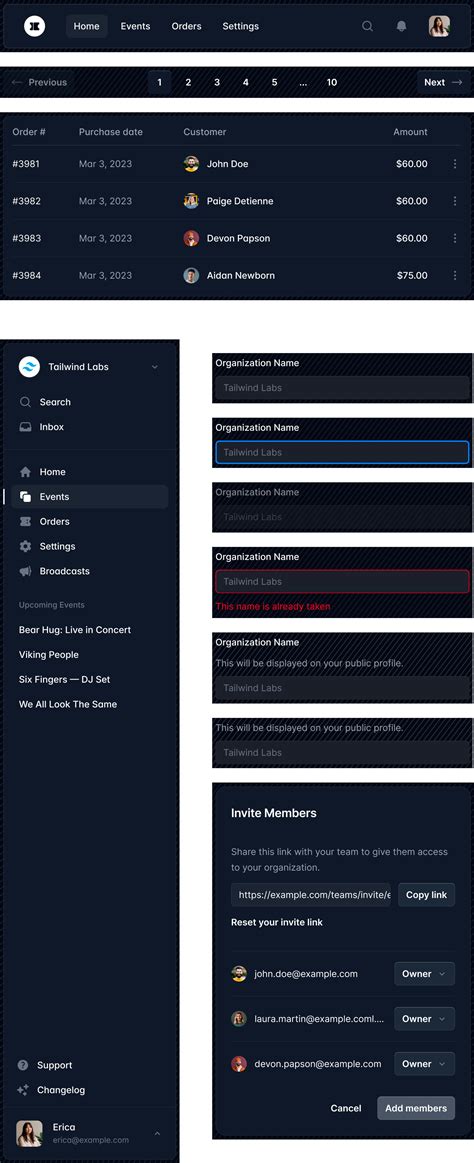Image resolution: width=474 pixels, height=1163 pixels.
Task: Open Support question mark icon
Action: [23, 1065]
